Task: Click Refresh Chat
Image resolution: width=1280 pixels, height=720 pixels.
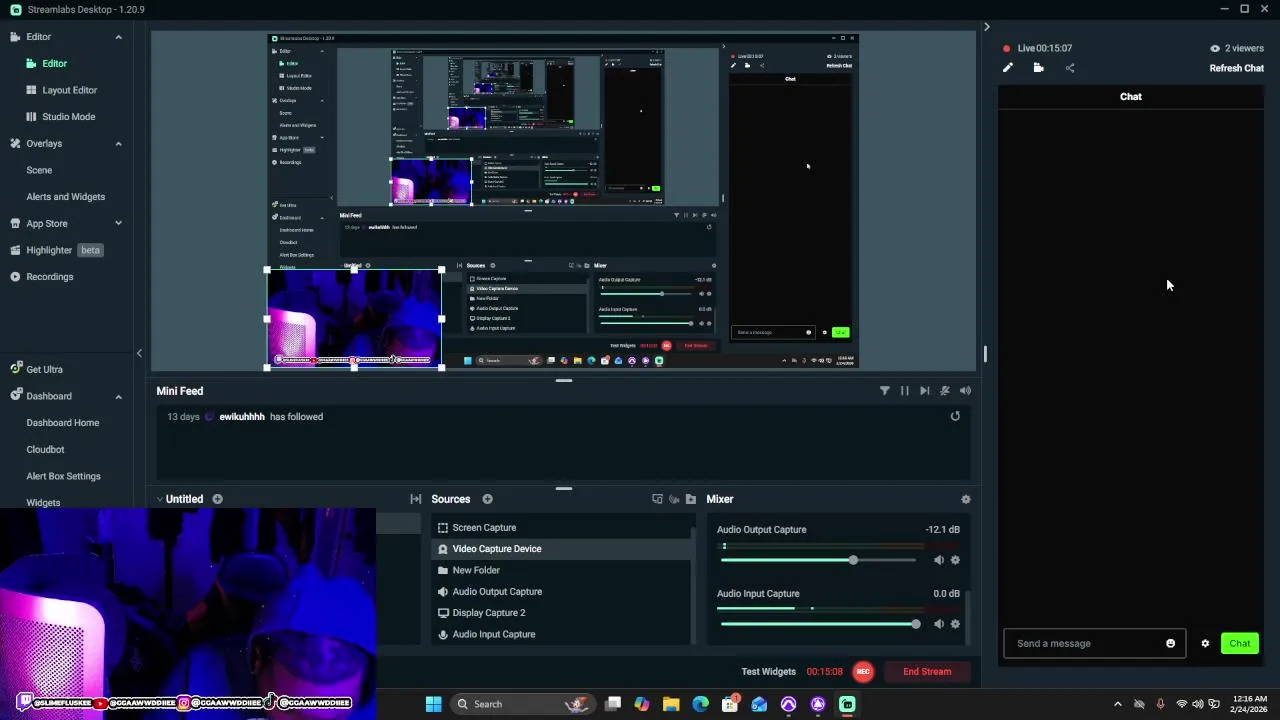Action: pos(1237,68)
